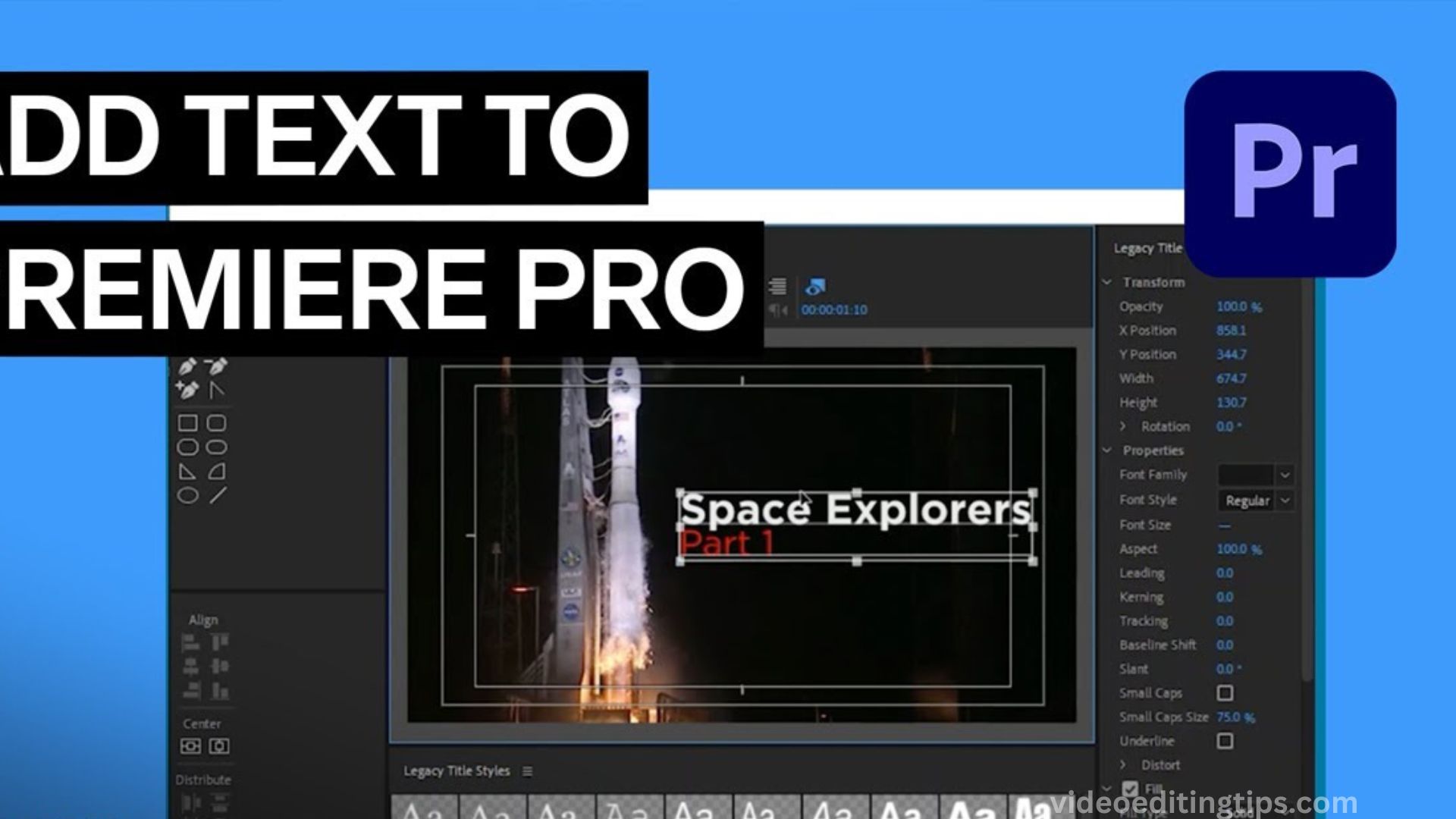Click the Space Explorers title text
The image size is (1456, 819).
click(x=855, y=510)
